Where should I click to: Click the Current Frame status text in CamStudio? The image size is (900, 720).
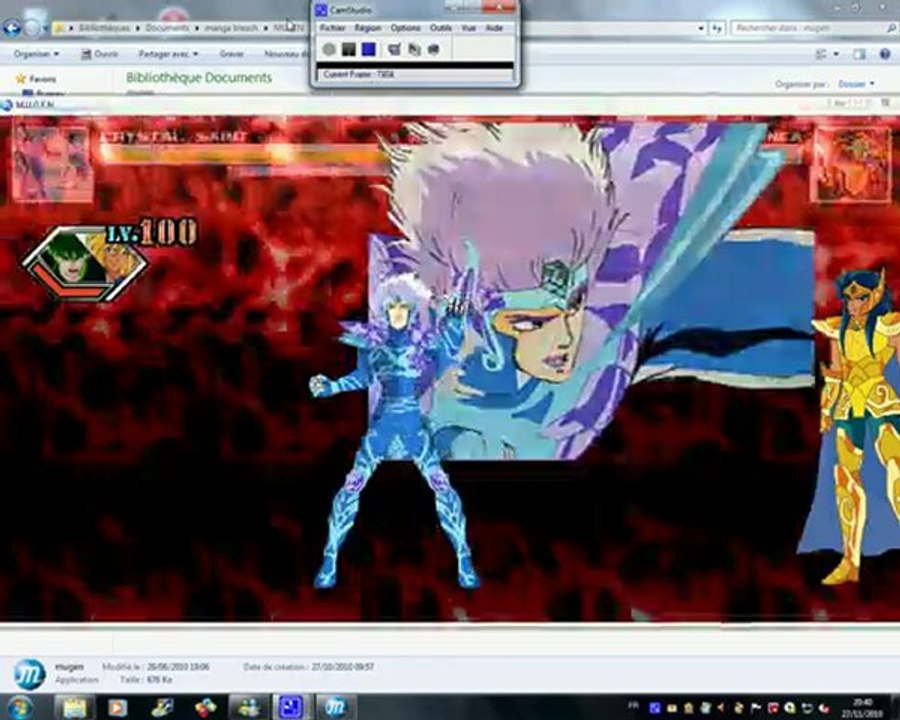pos(359,74)
